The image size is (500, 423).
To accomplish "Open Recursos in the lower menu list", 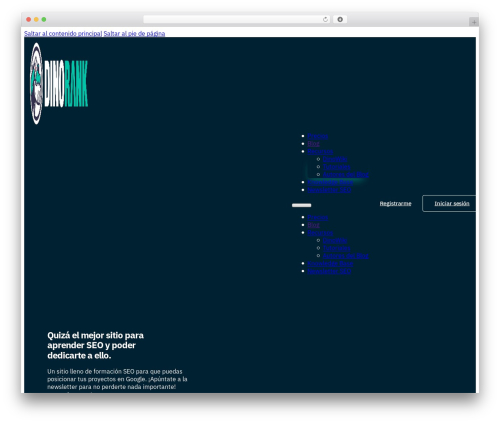I will coord(320,233).
